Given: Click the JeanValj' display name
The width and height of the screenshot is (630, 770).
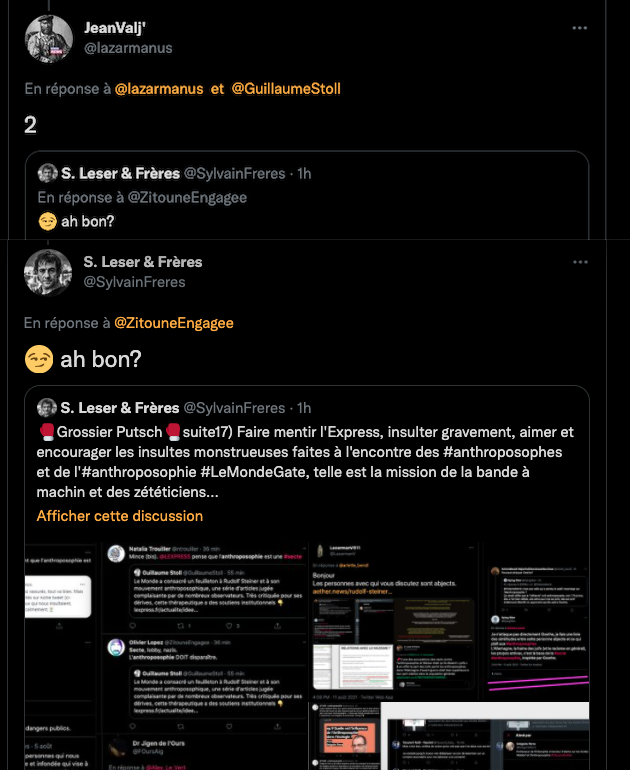Looking at the screenshot, I should 113,28.
